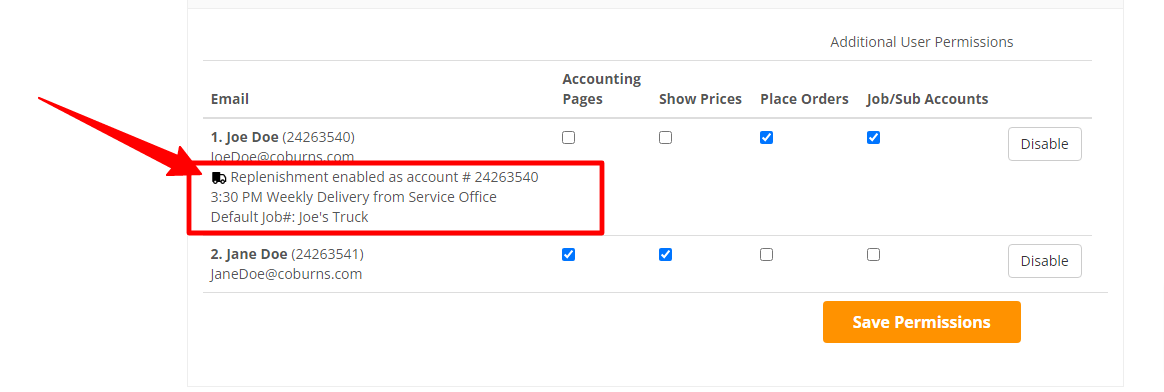Click the JaneDoe@coburns.com email address

287,274
